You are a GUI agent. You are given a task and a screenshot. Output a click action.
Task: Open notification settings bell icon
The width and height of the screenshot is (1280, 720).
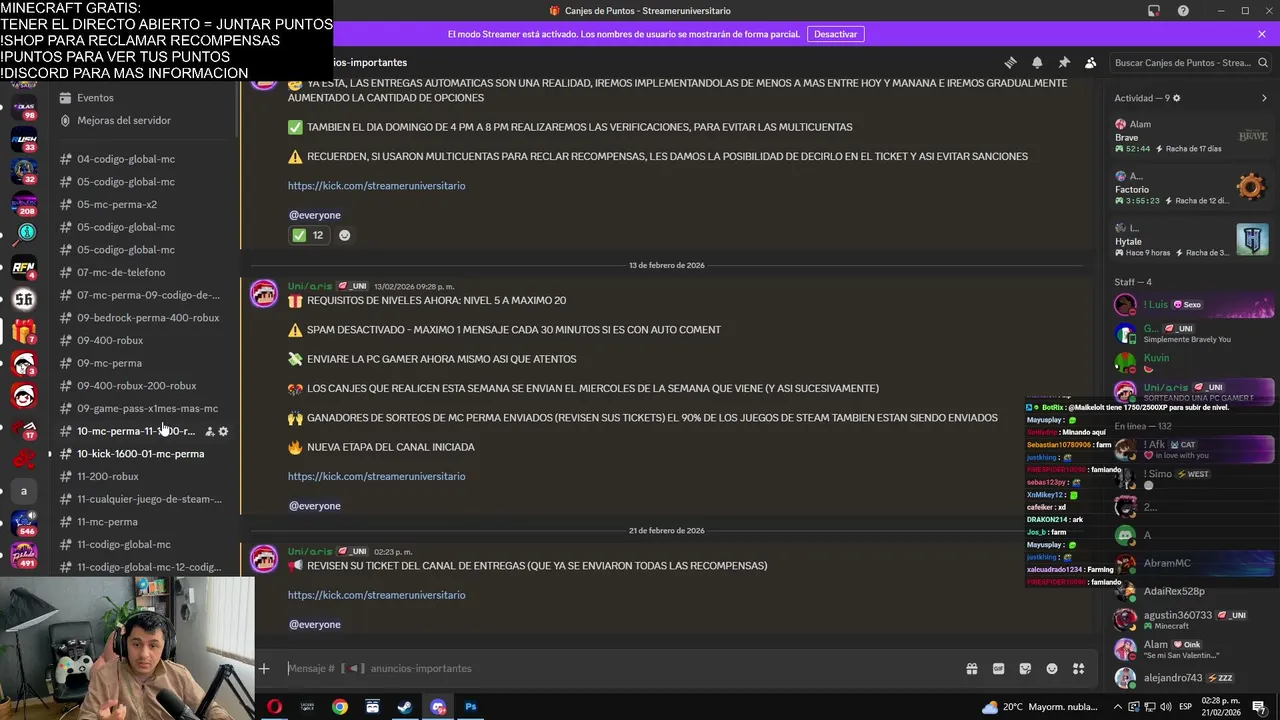[x=1037, y=62]
